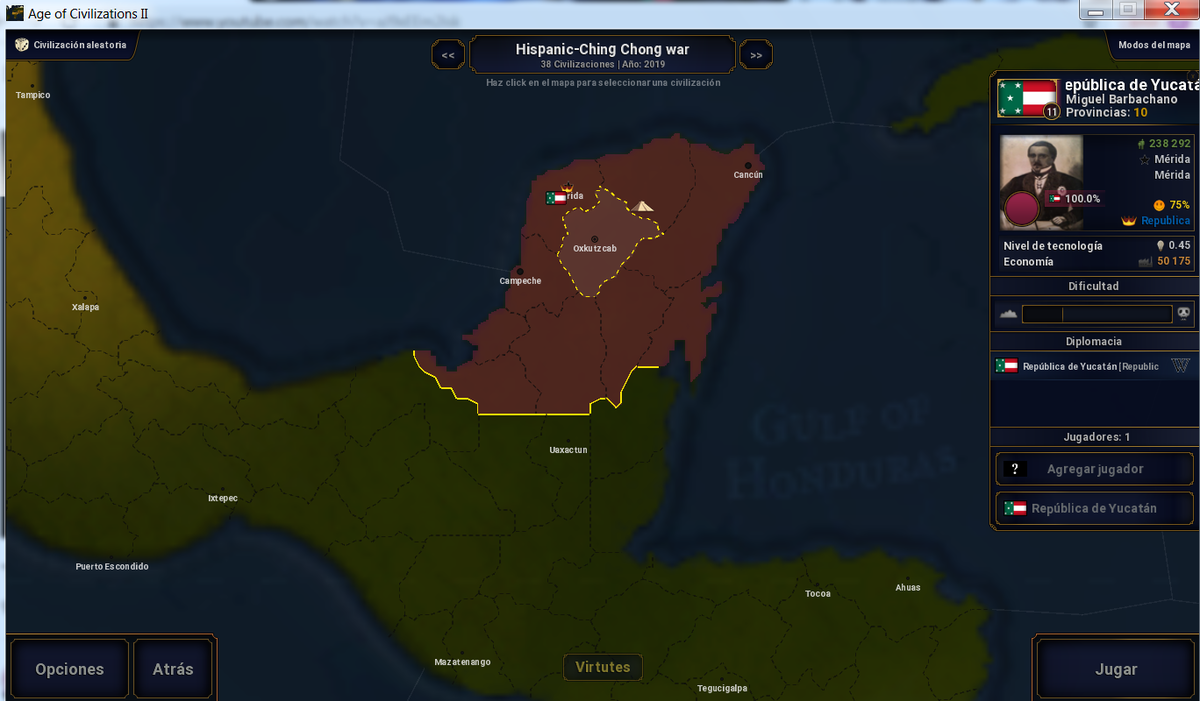Click the crown capital icon over Mérida
The height and width of the screenshot is (701, 1200).
coord(568,187)
